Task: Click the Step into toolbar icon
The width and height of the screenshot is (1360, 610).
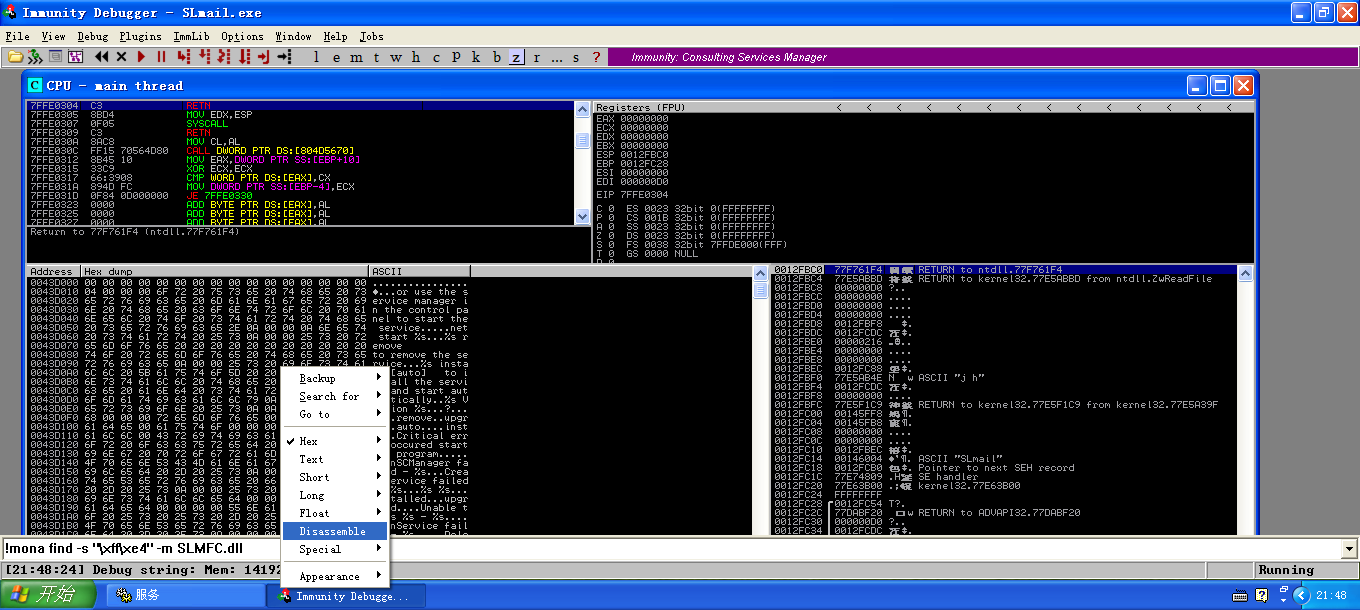Action: click(184, 57)
